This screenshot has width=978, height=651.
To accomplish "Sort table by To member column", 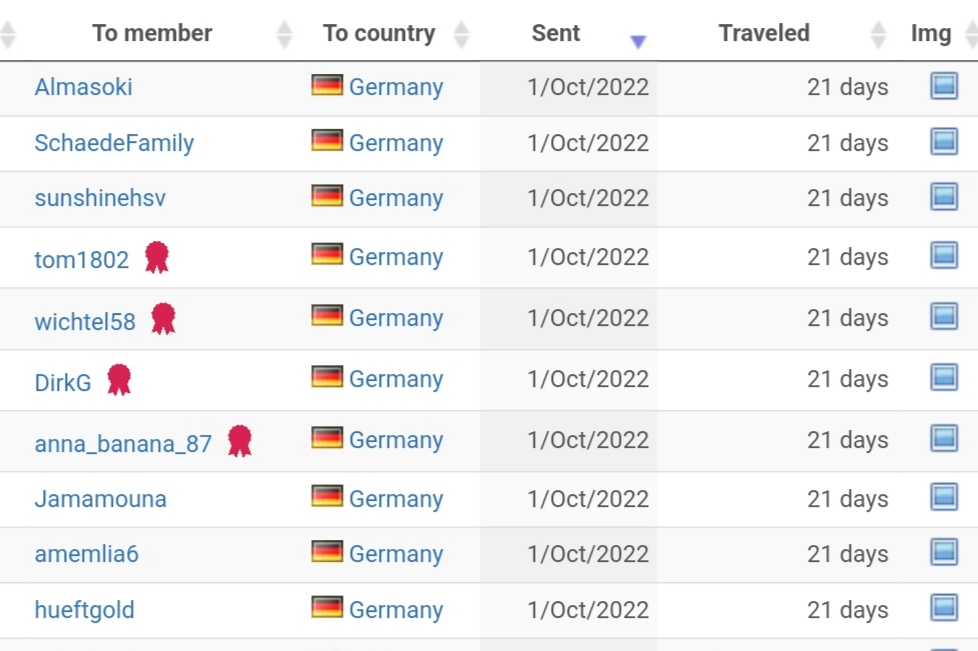I will [x=152, y=33].
